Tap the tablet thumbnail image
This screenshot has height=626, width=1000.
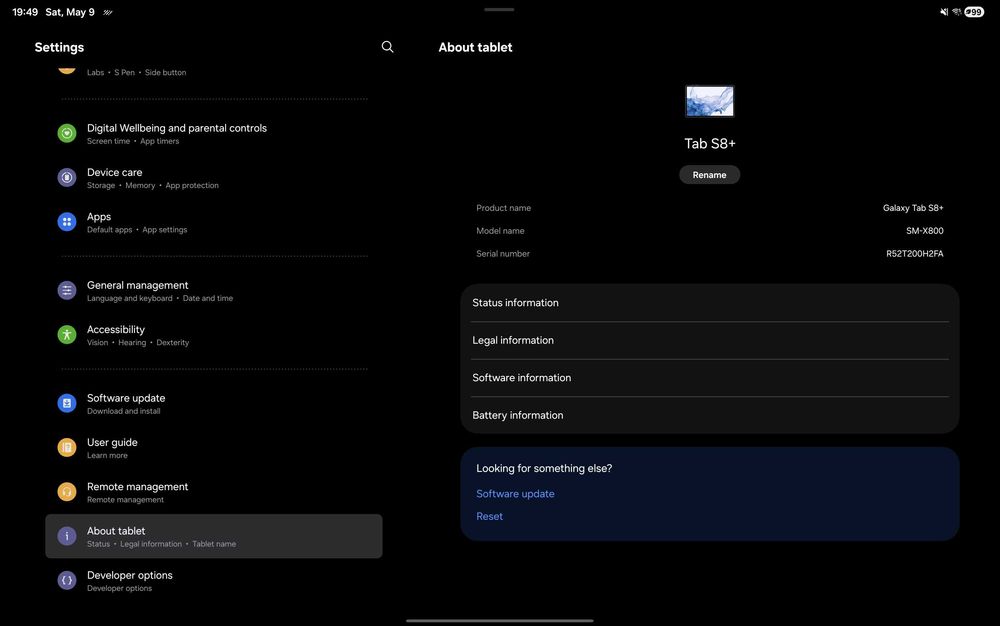coord(710,101)
